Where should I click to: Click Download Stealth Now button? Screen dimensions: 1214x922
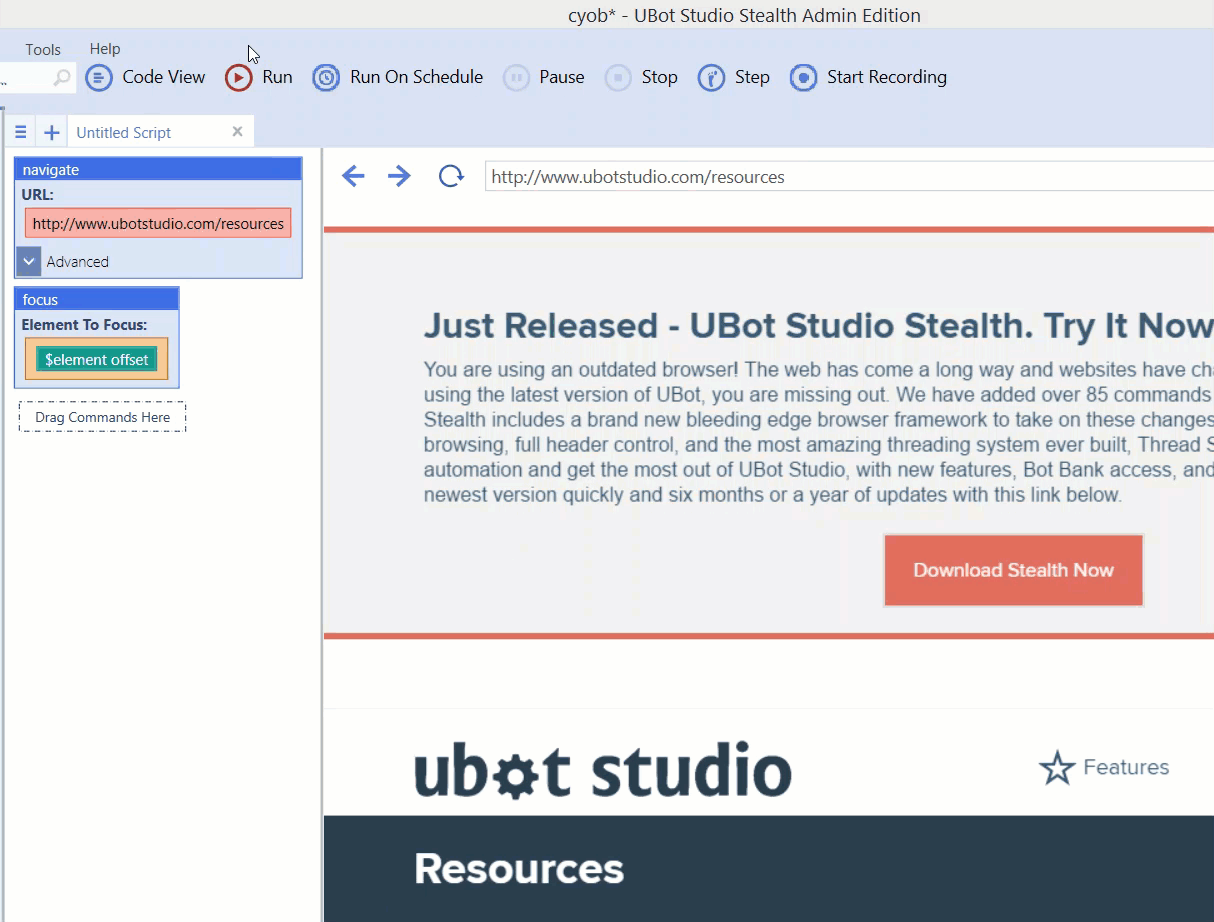(1013, 570)
